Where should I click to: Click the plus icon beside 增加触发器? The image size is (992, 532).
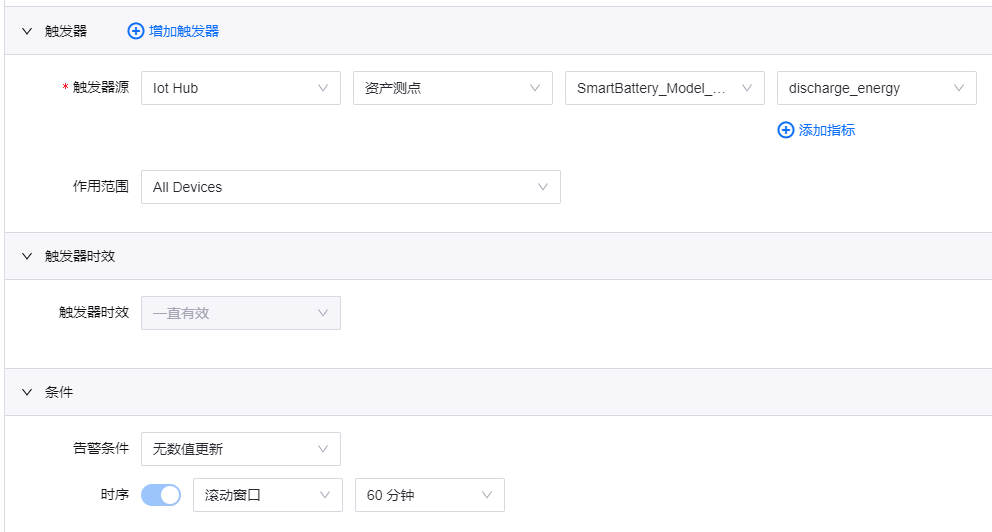(x=136, y=31)
